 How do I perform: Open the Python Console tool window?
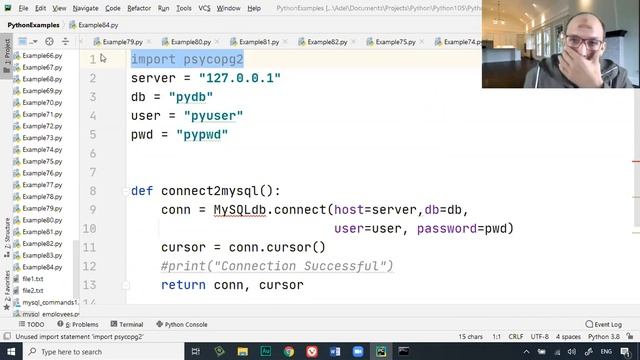click(182, 324)
